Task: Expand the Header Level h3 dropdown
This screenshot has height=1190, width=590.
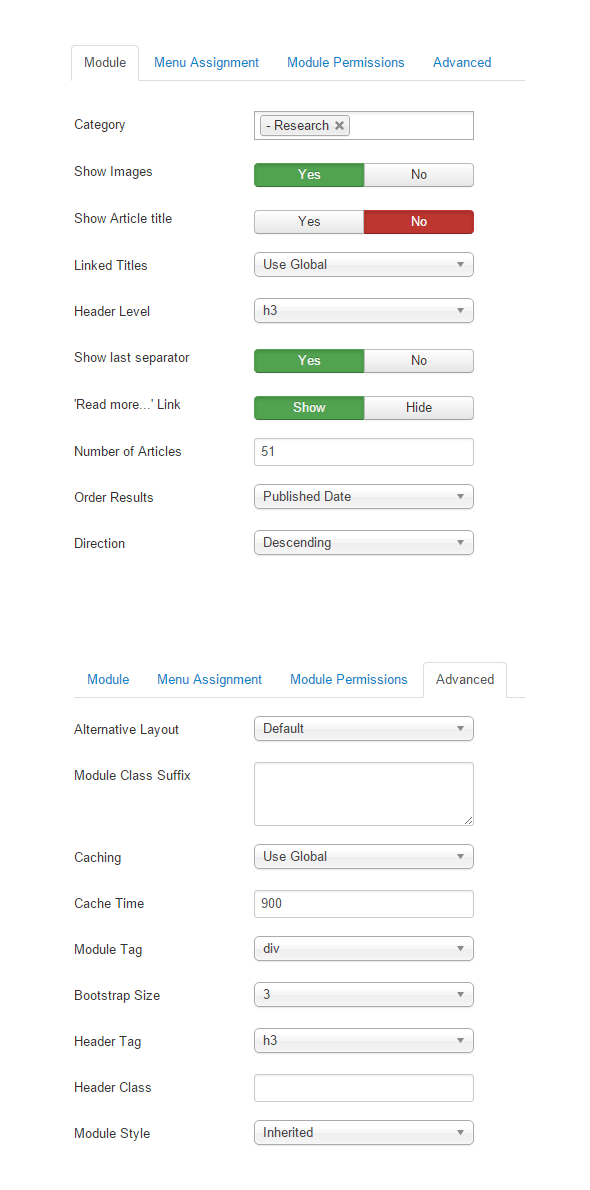Action: coord(364,310)
